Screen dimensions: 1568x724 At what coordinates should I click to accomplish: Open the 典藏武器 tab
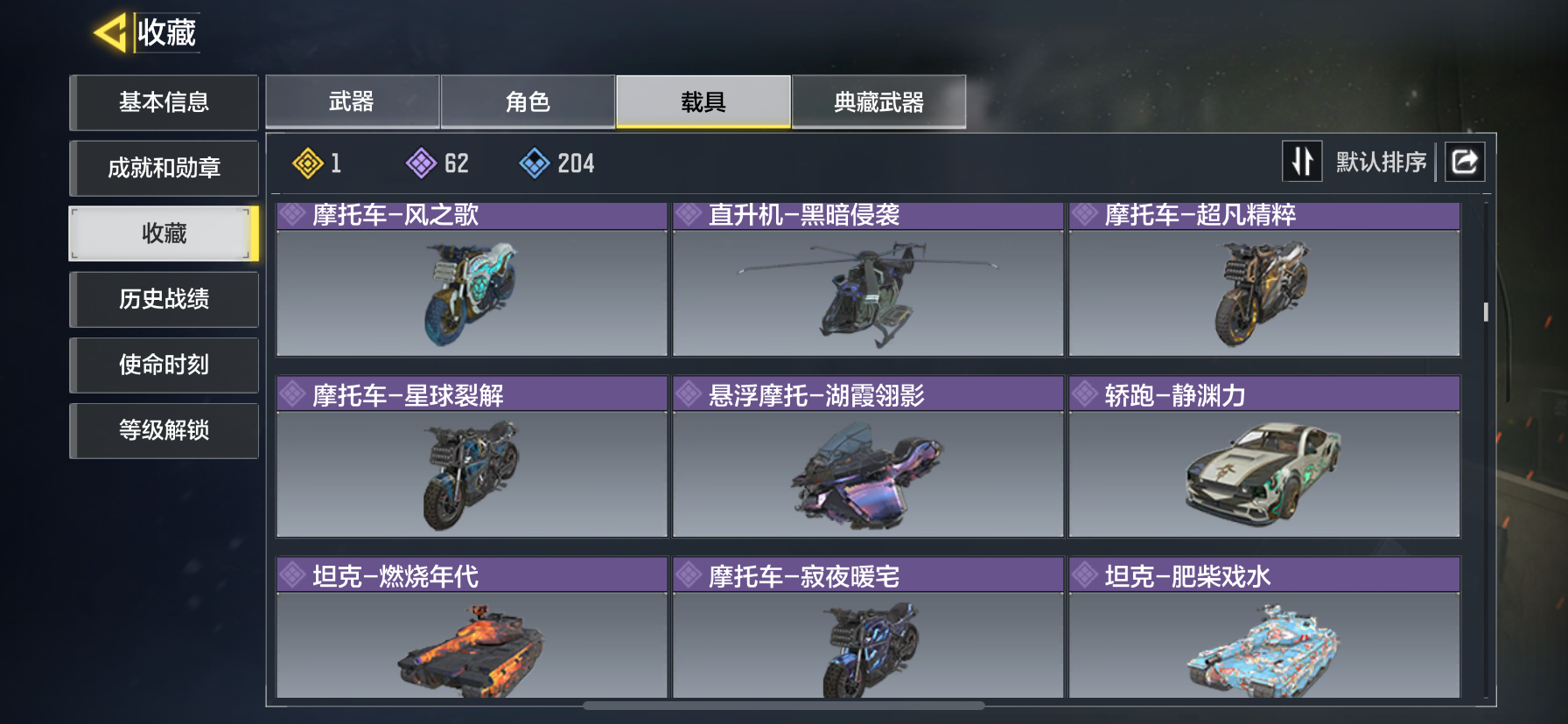879,101
